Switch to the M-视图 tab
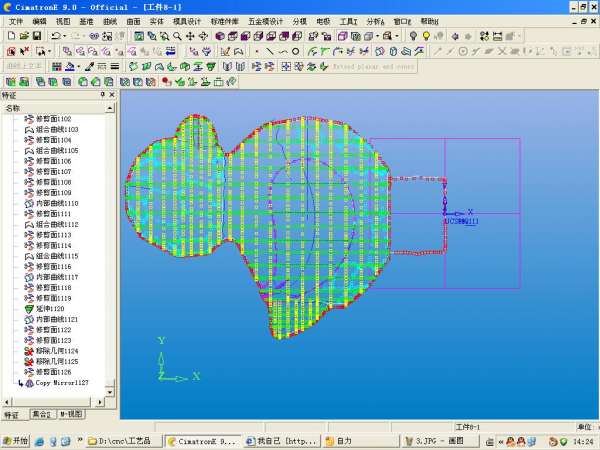 (71, 414)
